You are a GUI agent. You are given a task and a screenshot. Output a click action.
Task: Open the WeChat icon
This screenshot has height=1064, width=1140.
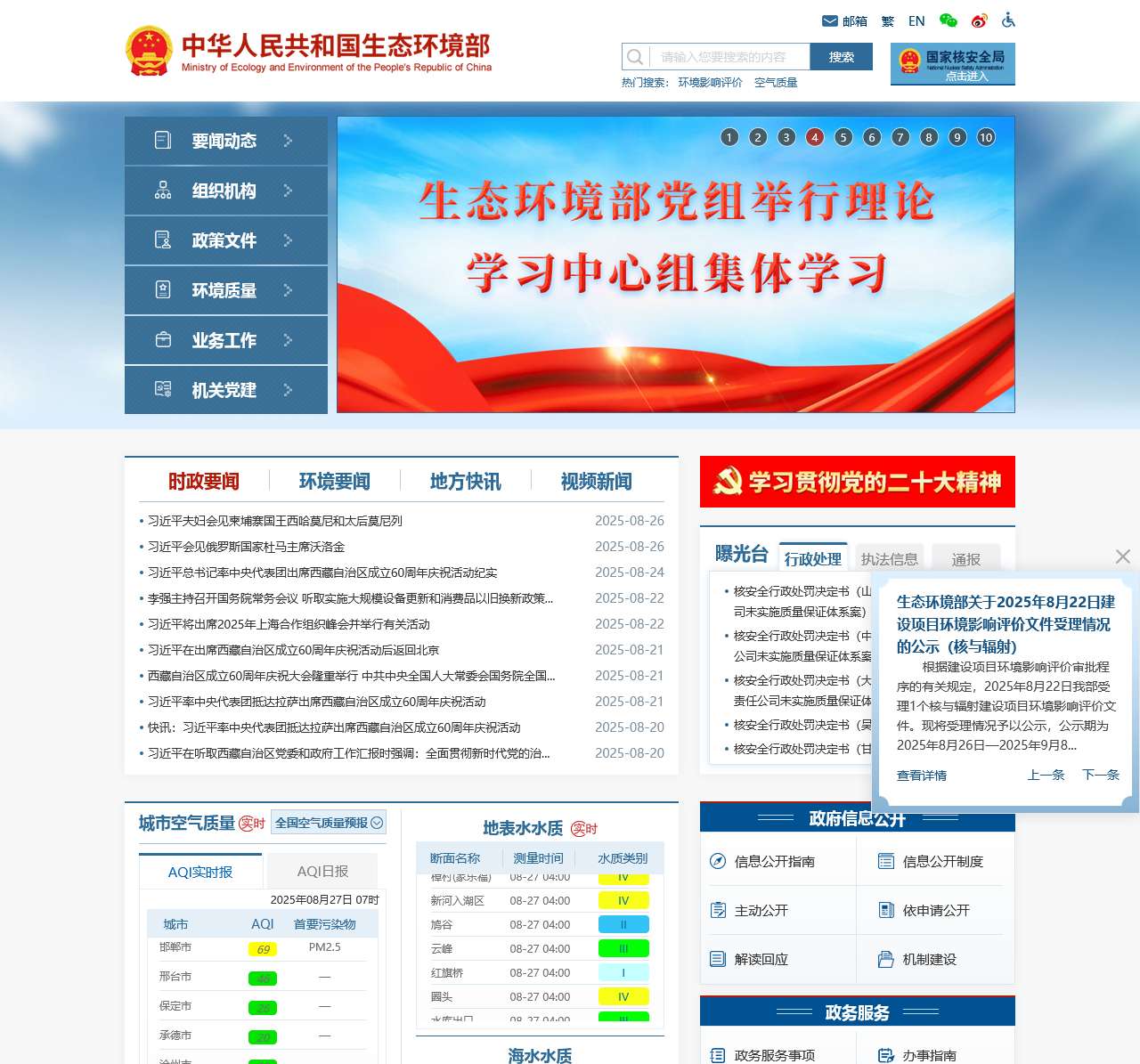coord(949,20)
